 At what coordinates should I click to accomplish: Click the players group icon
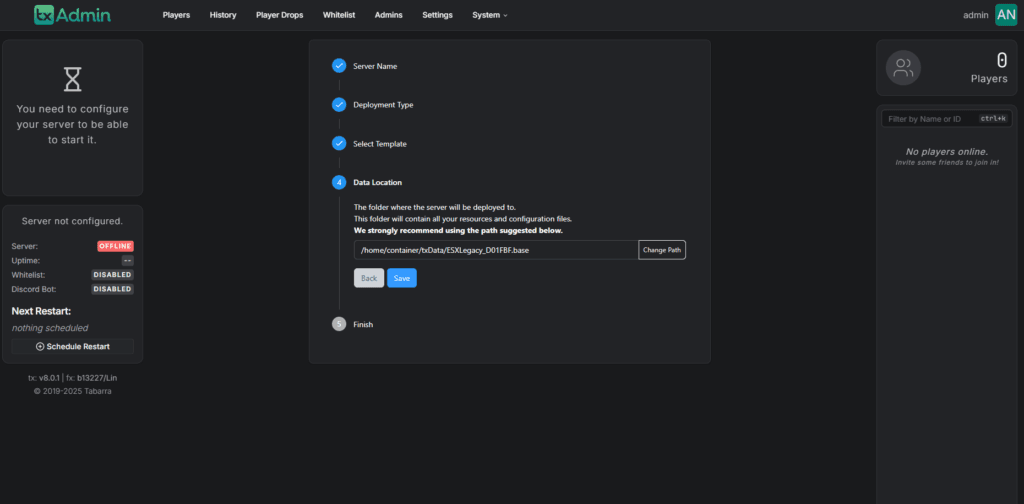pos(903,68)
